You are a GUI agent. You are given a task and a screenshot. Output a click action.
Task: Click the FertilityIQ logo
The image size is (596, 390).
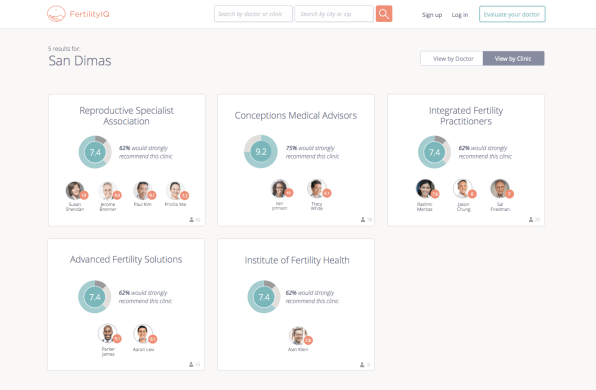(78, 14)
